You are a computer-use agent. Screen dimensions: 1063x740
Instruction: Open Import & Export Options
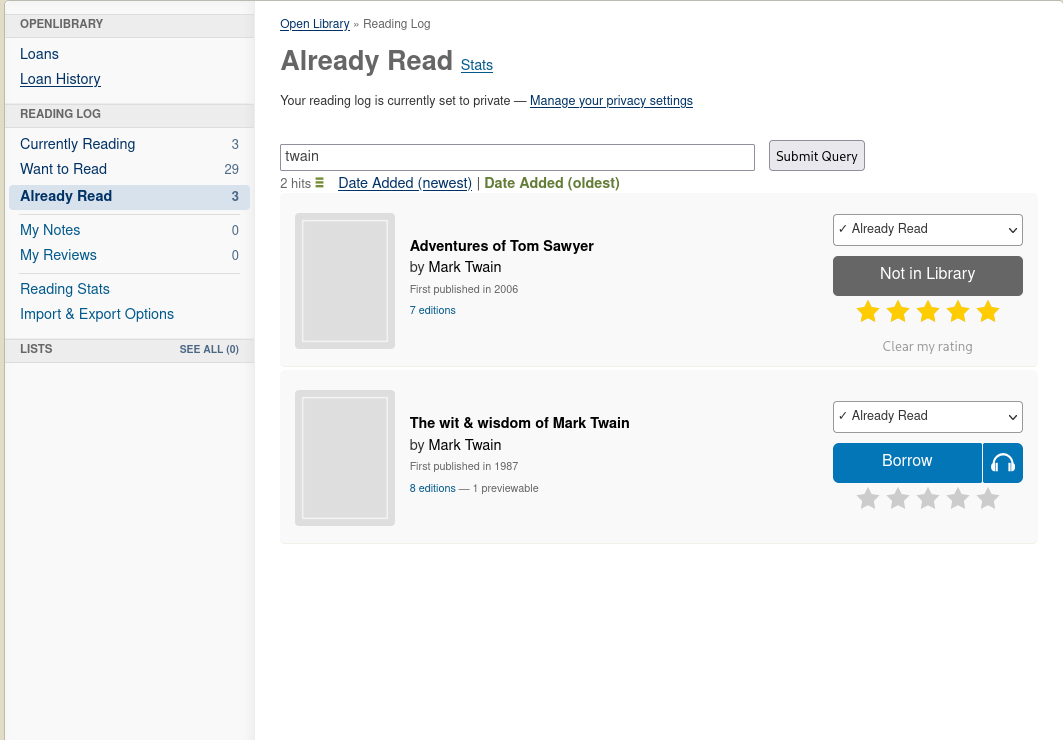(x=97, y=314)
